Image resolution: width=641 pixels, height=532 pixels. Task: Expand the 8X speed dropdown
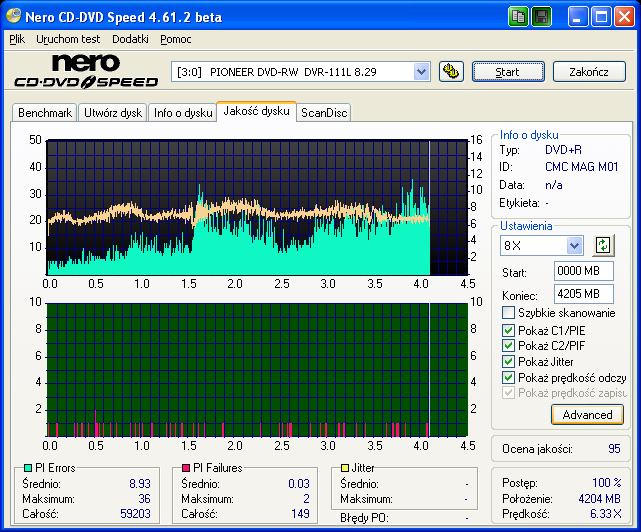pos(574,246)
